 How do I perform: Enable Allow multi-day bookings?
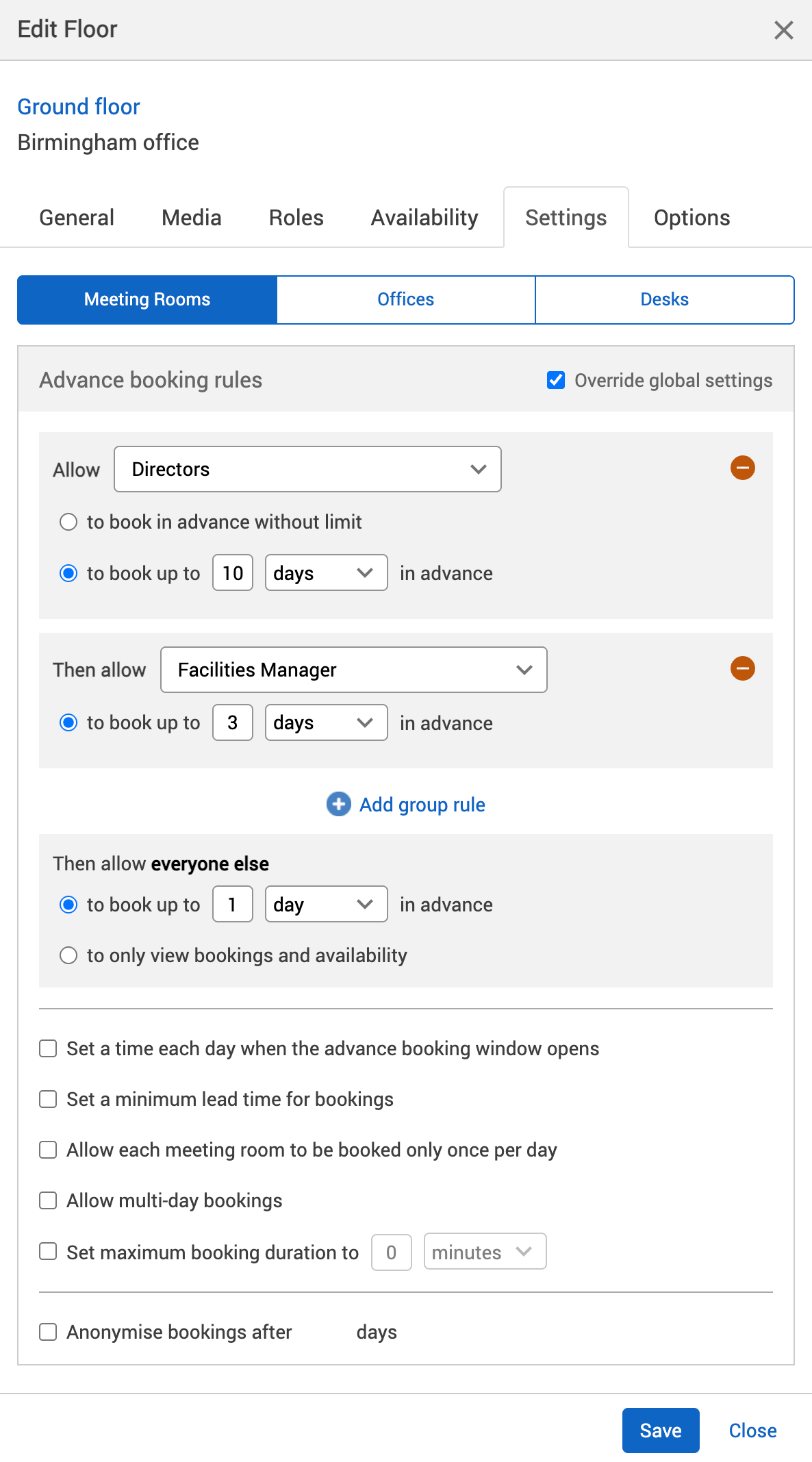48,1200
